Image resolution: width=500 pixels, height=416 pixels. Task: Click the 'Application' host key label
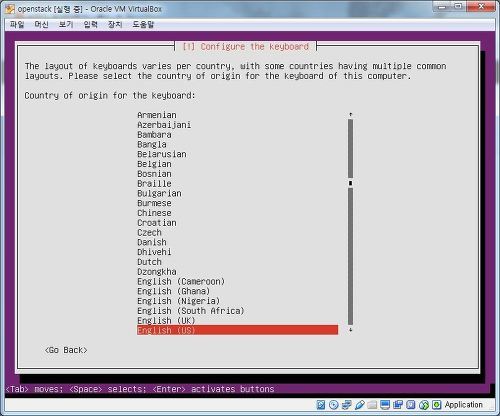pos(463,405)
